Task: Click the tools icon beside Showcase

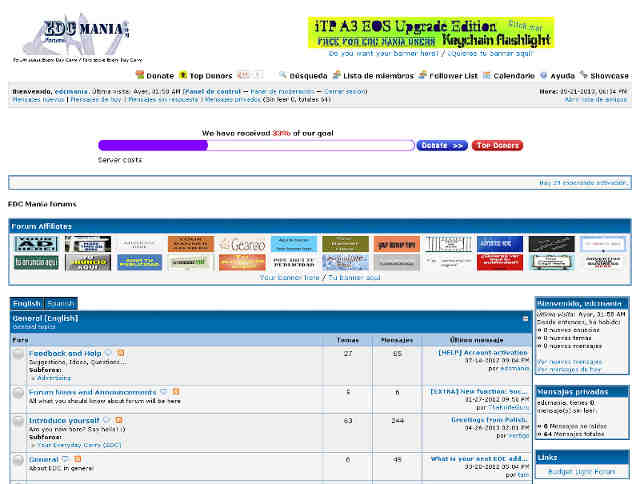Action: pyautogui.click(x=584, y=75)
